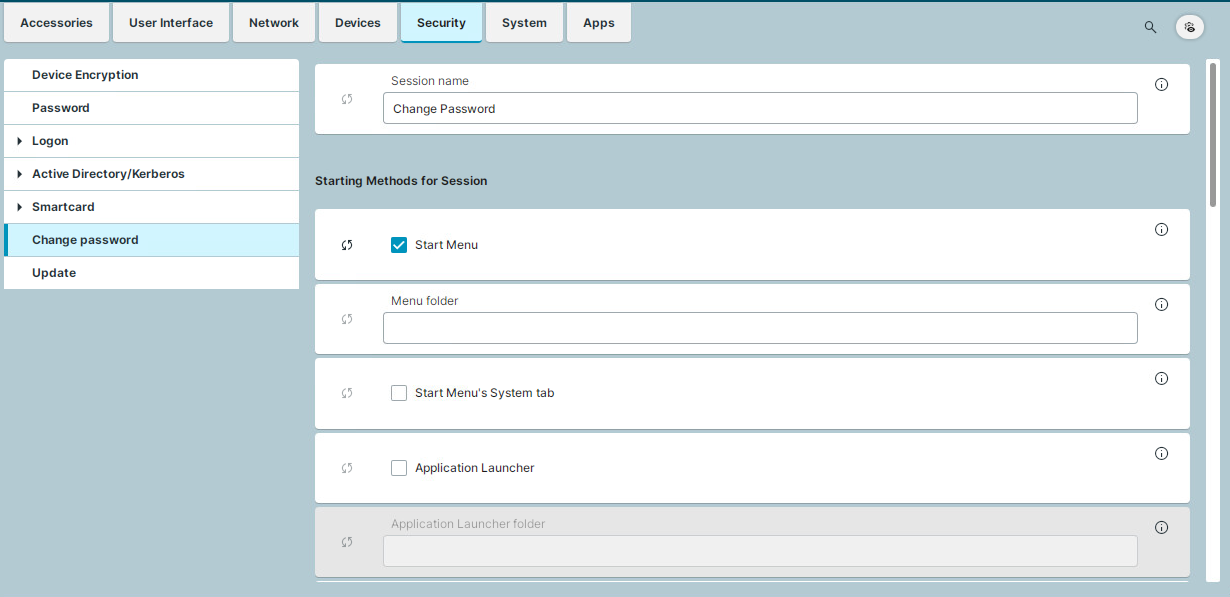Click the Menu folder text field
Viewport: 1230px width, 597px height.
759,328
